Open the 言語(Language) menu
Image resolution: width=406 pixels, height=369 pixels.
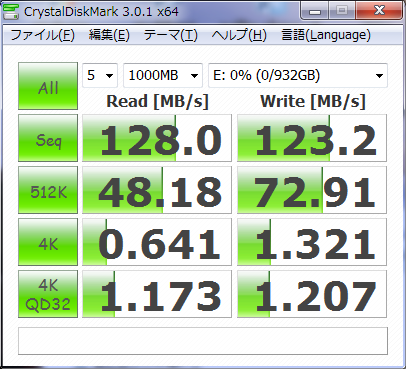pos(326,35)
